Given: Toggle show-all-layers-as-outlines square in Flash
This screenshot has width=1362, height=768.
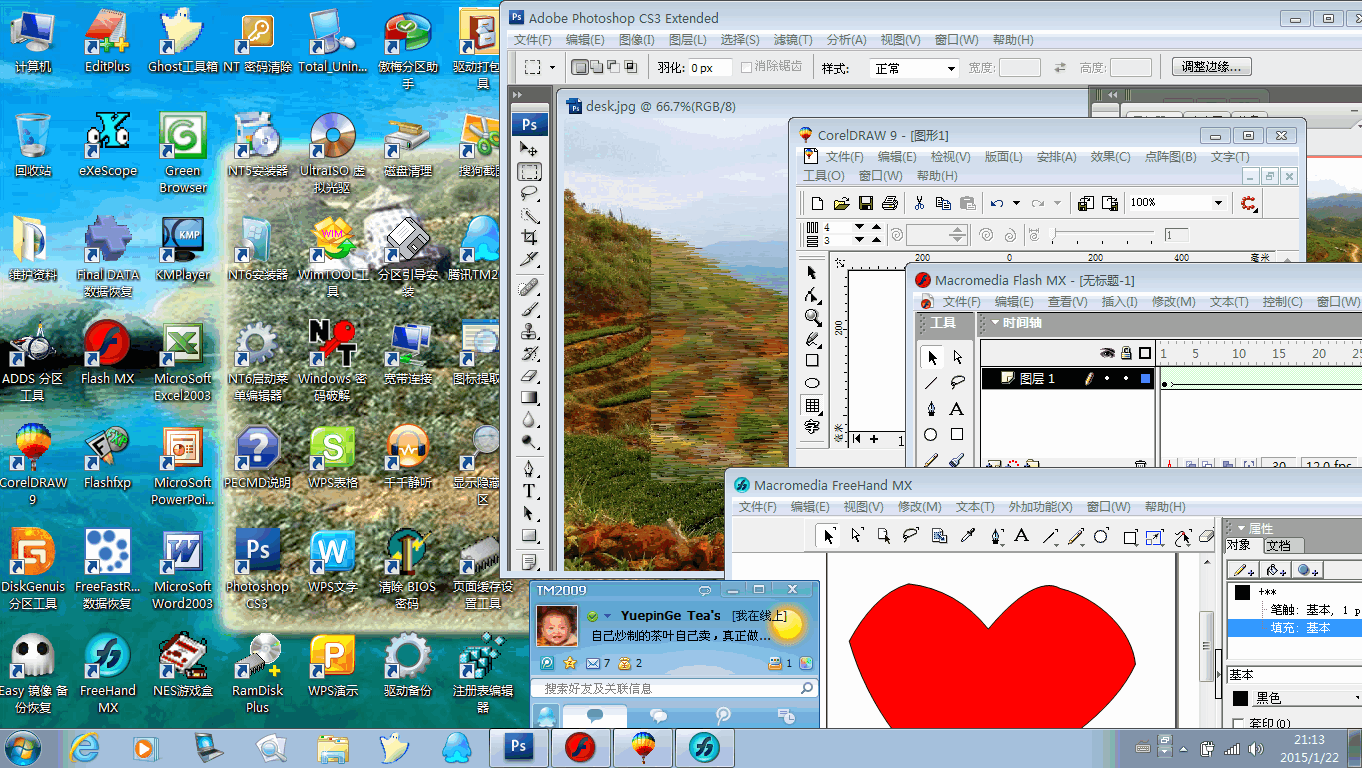Looking at the screenshot, I should 1145,353.
